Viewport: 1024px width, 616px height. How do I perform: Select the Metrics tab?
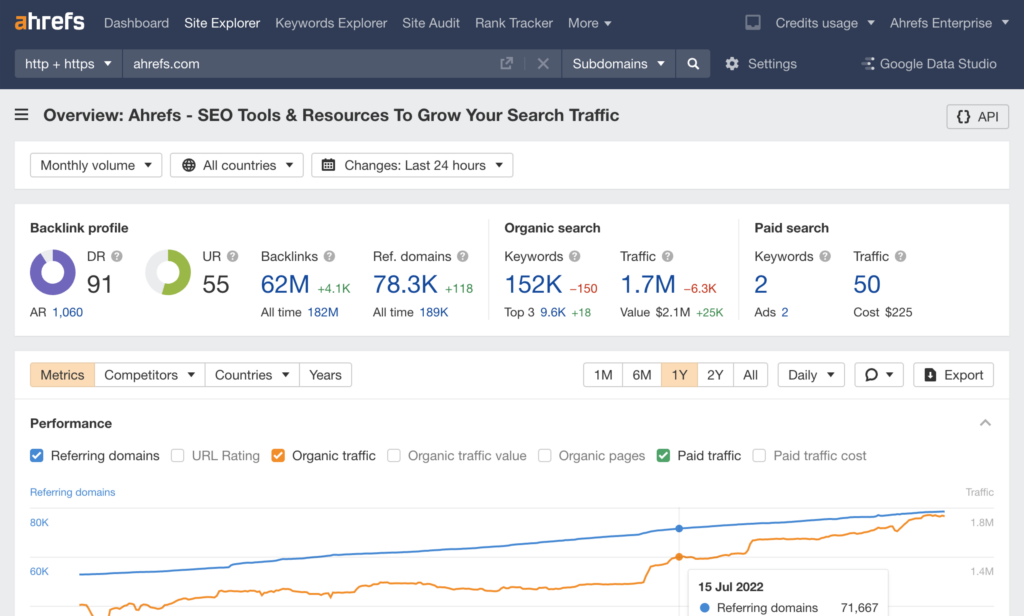pos(62,375)
